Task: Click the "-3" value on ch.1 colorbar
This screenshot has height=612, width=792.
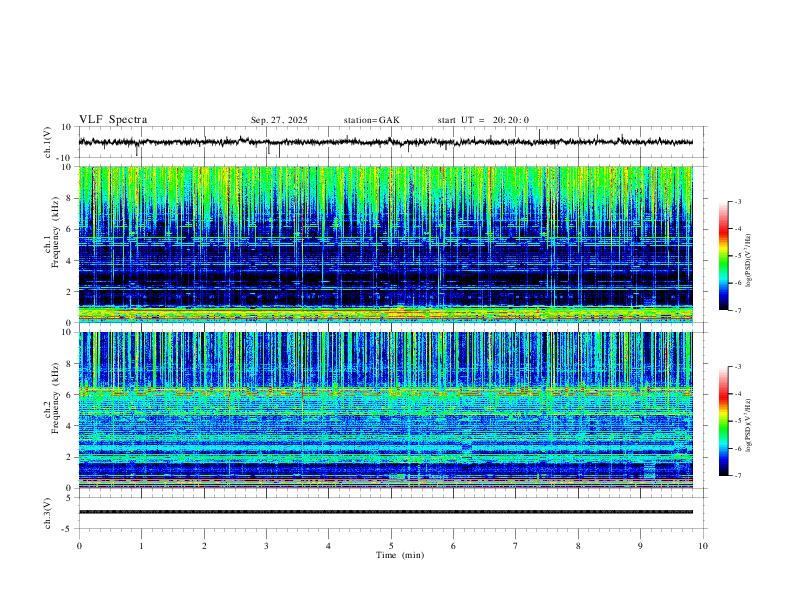Action: click(x=738, y=201)
